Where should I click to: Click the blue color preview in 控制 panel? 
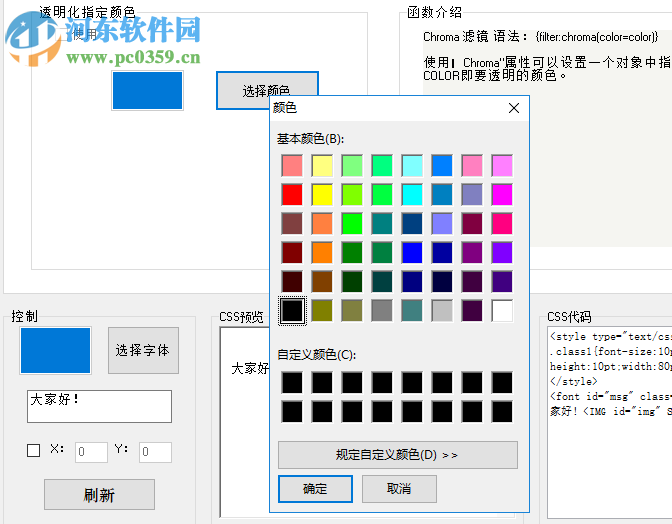coord(56,350)
